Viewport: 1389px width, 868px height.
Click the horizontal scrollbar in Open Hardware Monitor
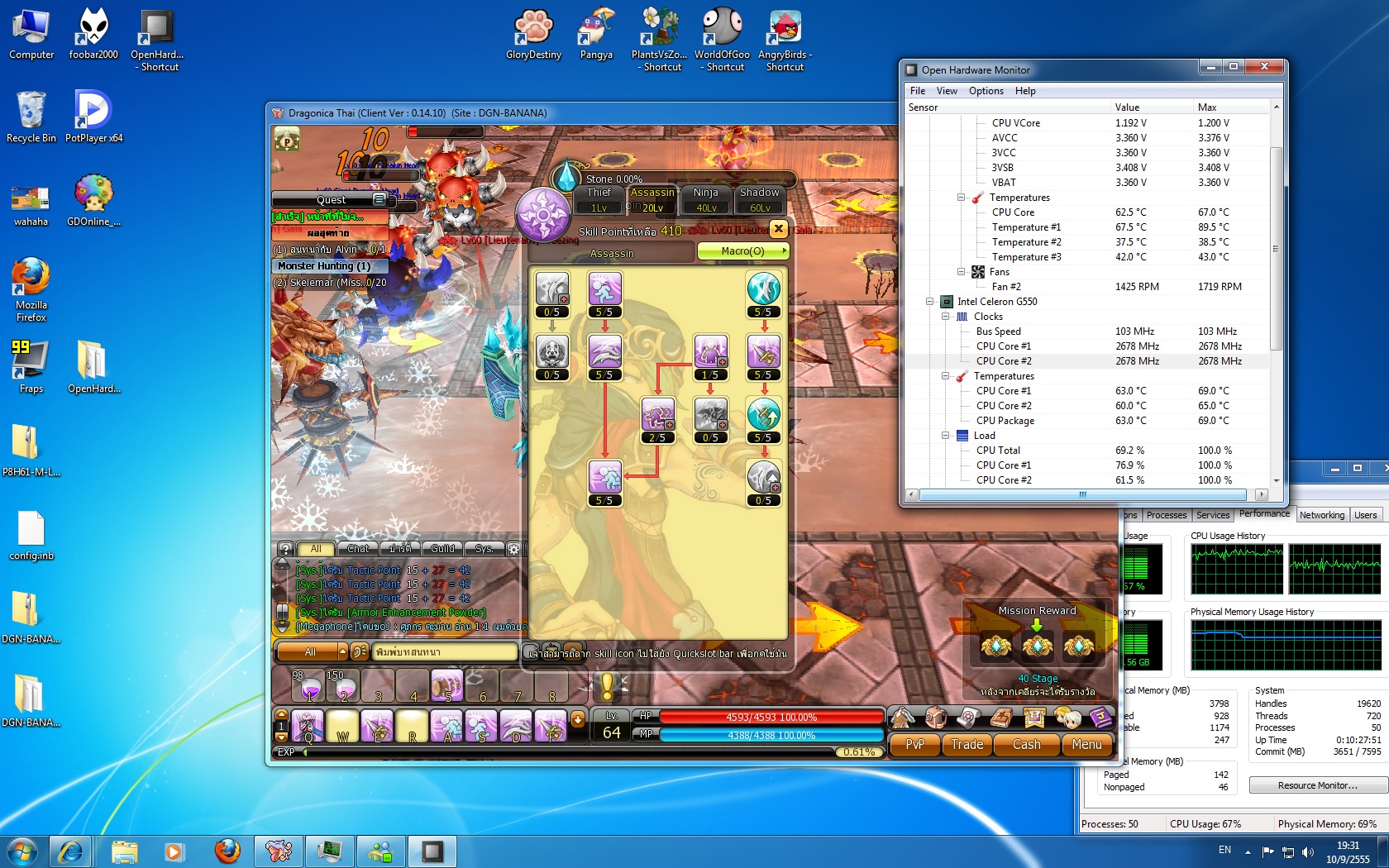click(1083, 494)
